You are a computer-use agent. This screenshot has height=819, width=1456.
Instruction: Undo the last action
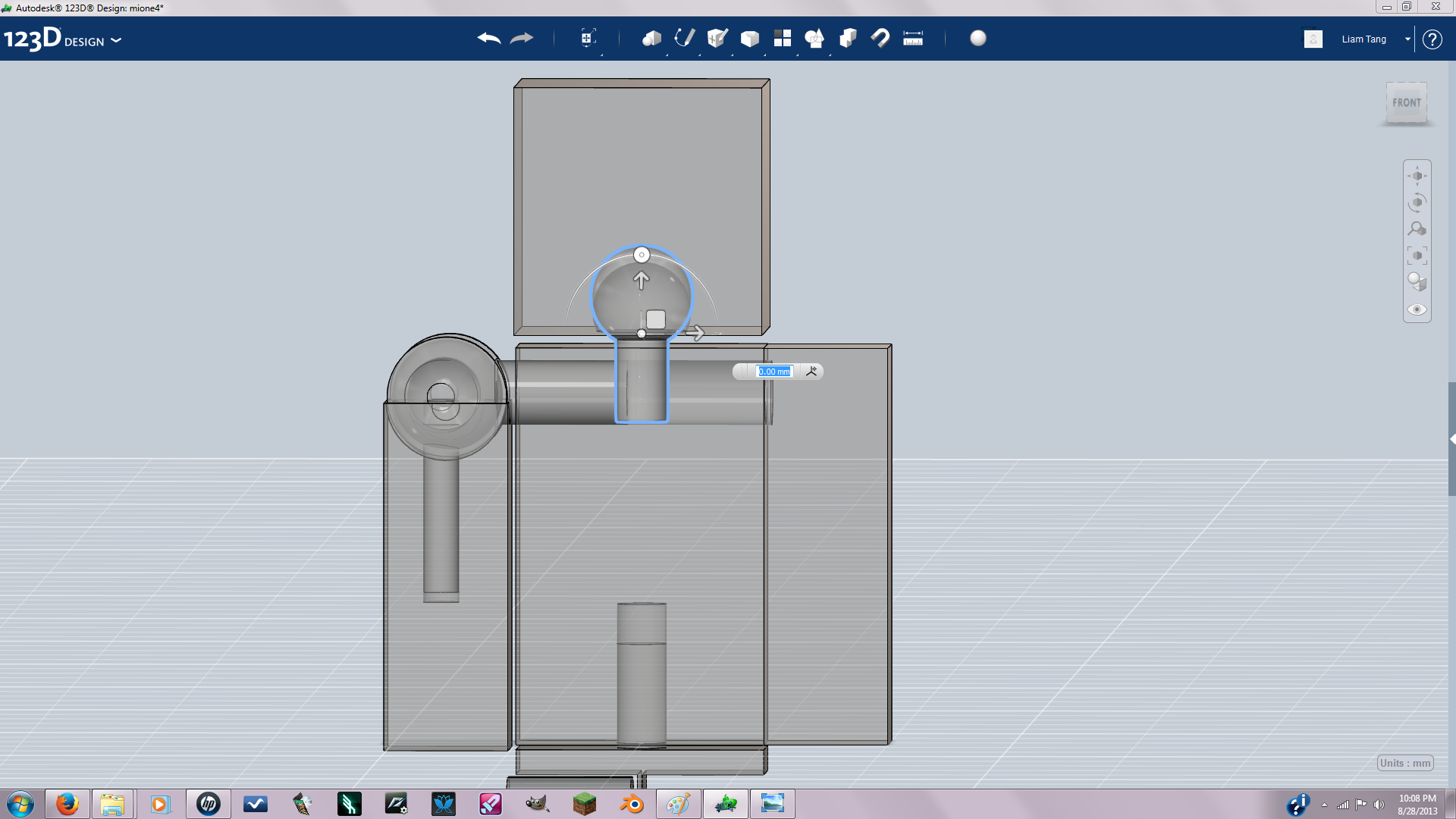pyautogui.click(x=489, y=38)
